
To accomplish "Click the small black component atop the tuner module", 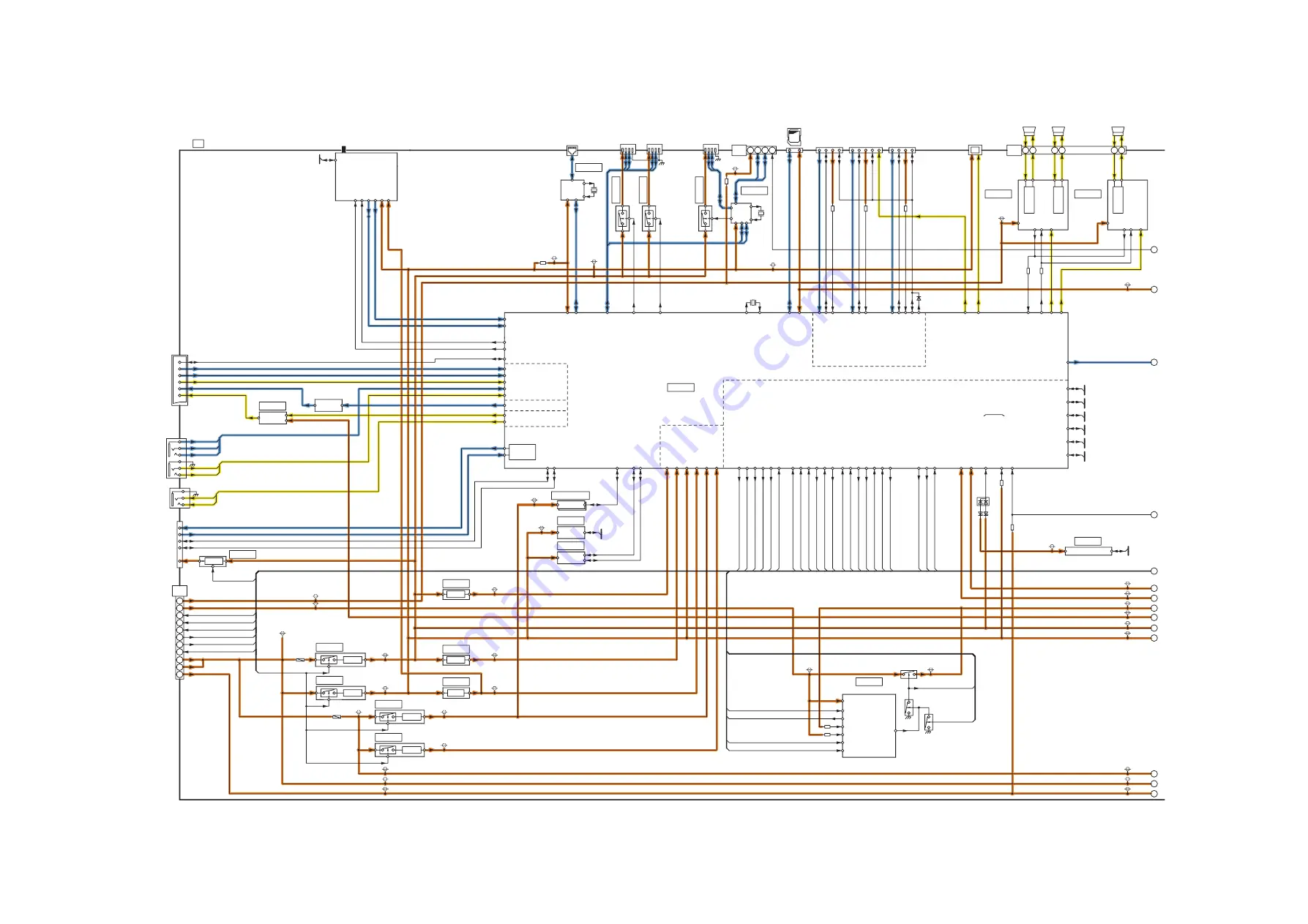I will 343,149.
